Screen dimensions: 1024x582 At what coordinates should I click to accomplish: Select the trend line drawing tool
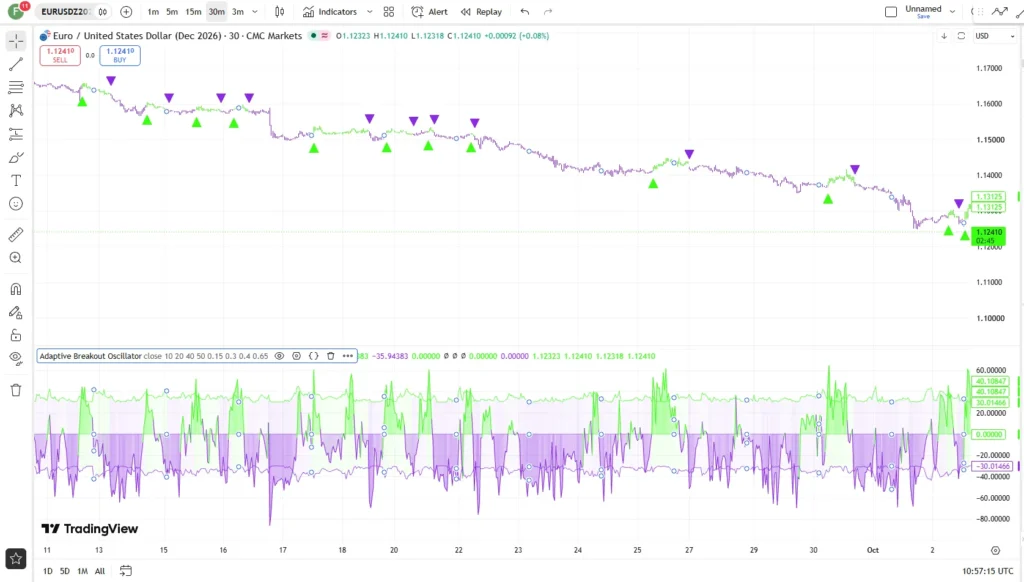coord(16,64)
